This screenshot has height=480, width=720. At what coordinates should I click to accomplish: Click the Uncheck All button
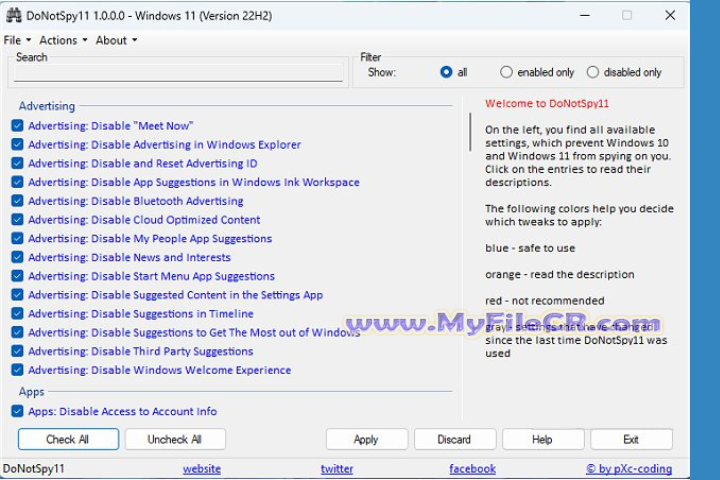[x=175, y=439]
